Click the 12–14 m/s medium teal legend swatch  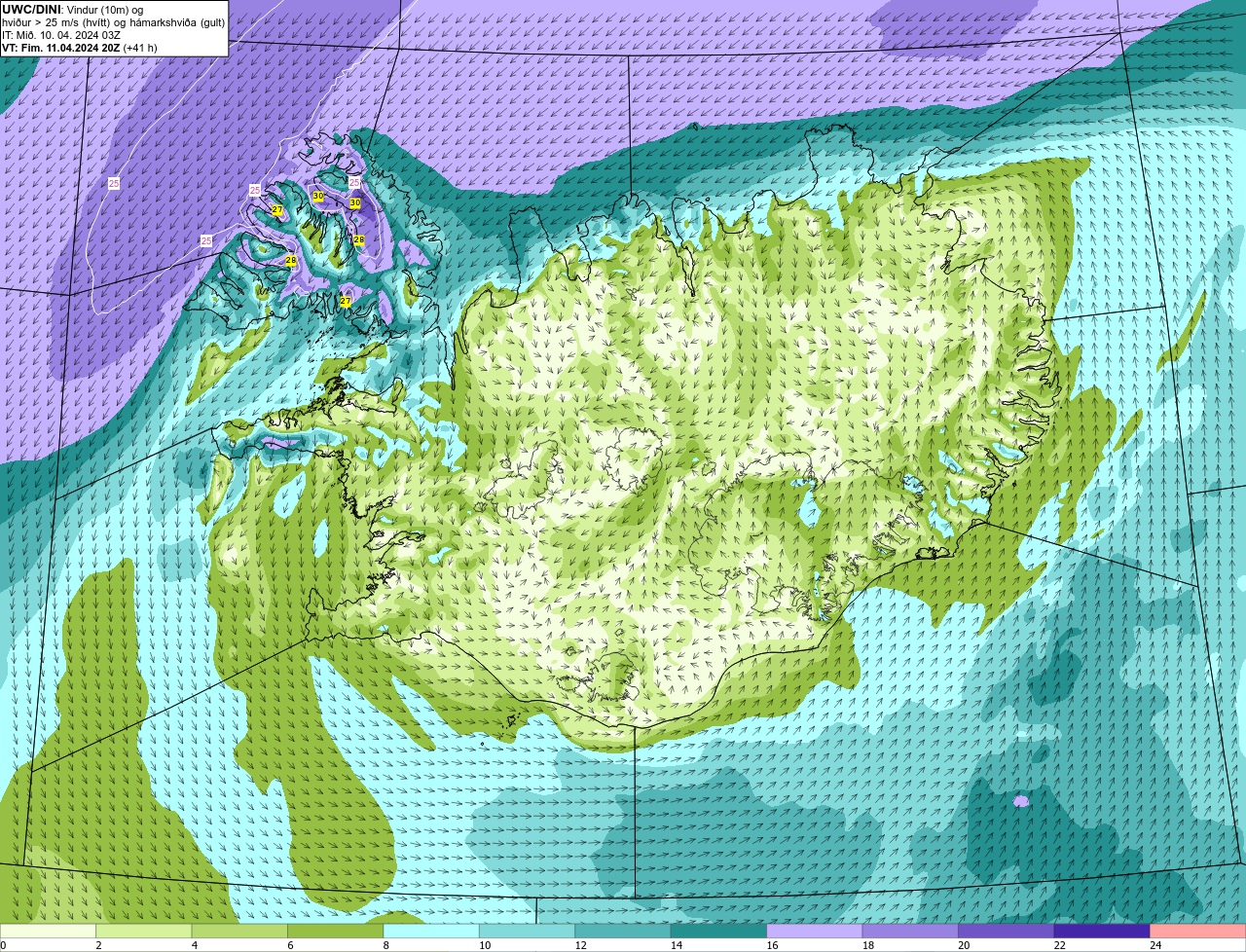623,931
